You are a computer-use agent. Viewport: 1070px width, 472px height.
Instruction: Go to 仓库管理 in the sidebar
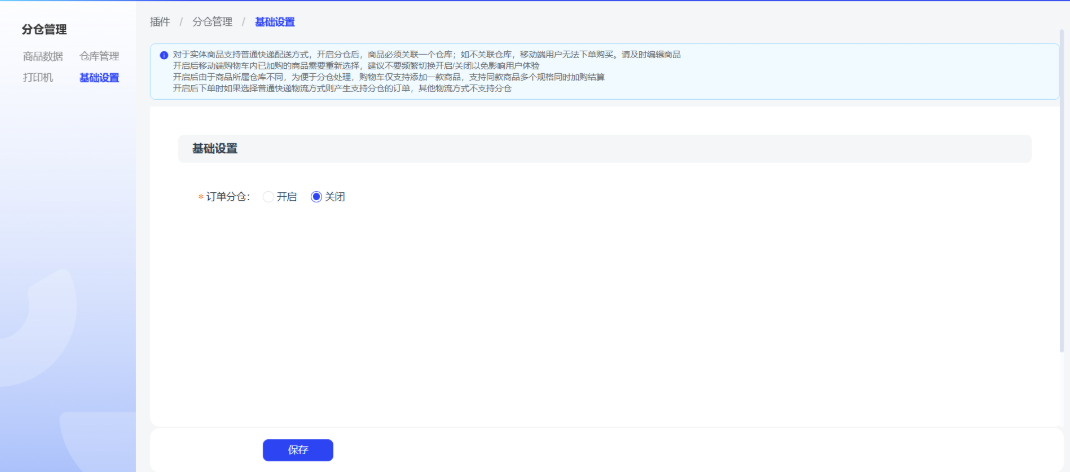(99, 56)
